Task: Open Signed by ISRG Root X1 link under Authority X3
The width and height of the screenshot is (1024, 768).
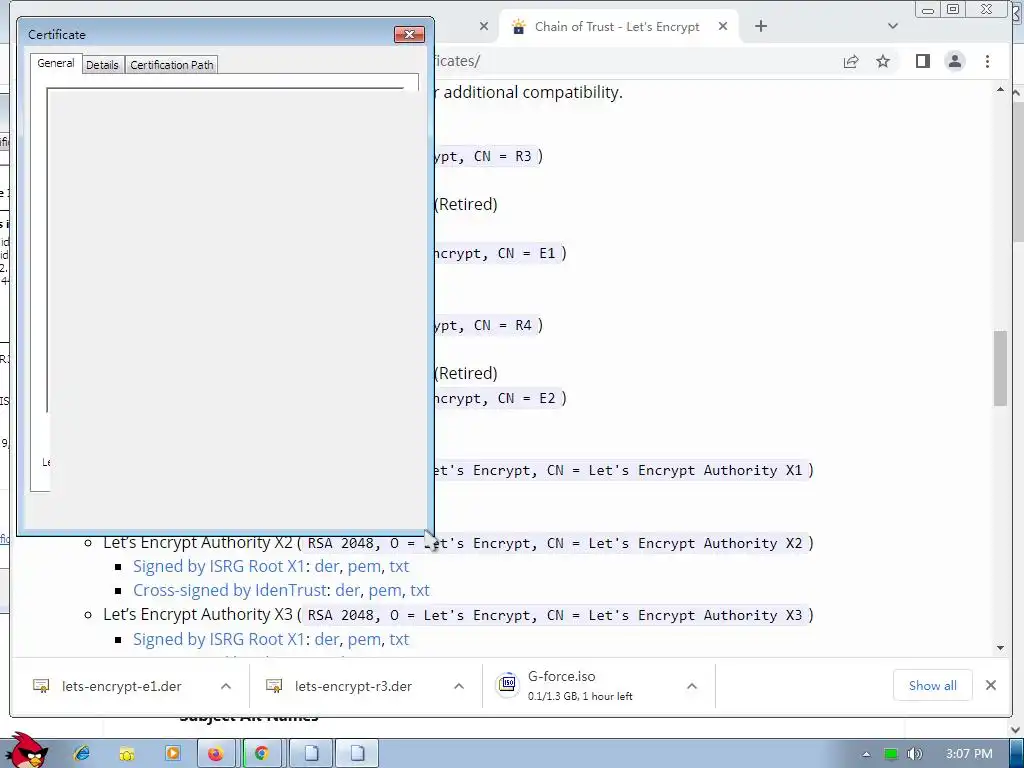Action: click(219, 639)
